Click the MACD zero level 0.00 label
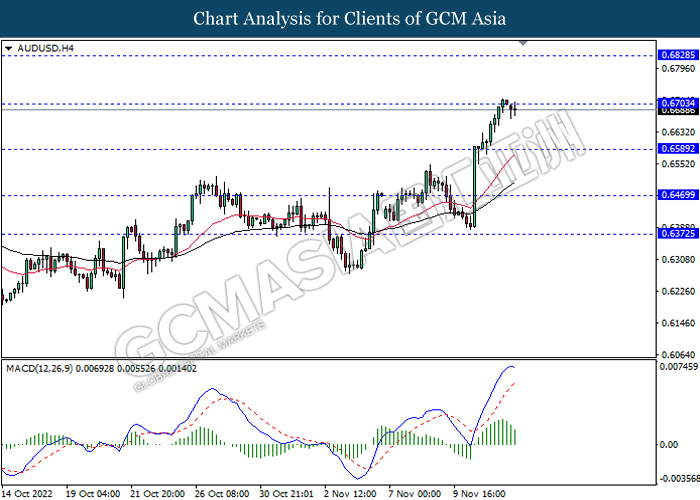 [669, 445]
